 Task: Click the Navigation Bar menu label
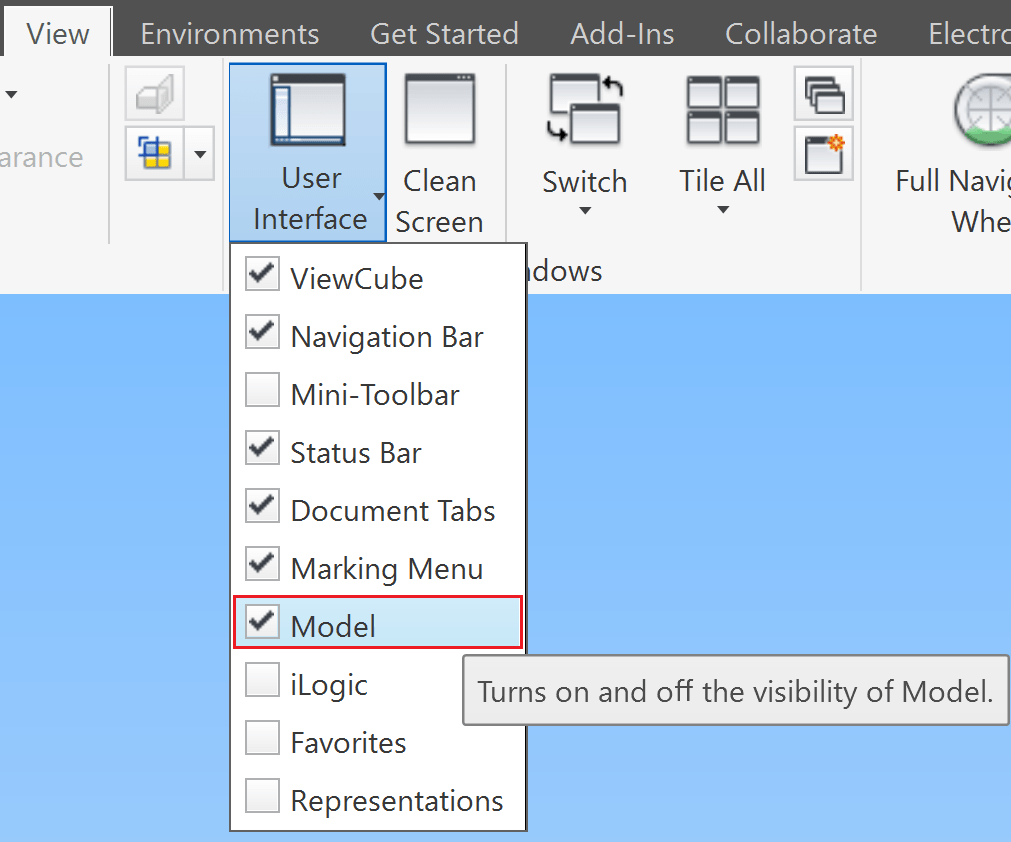click(387, 337)
